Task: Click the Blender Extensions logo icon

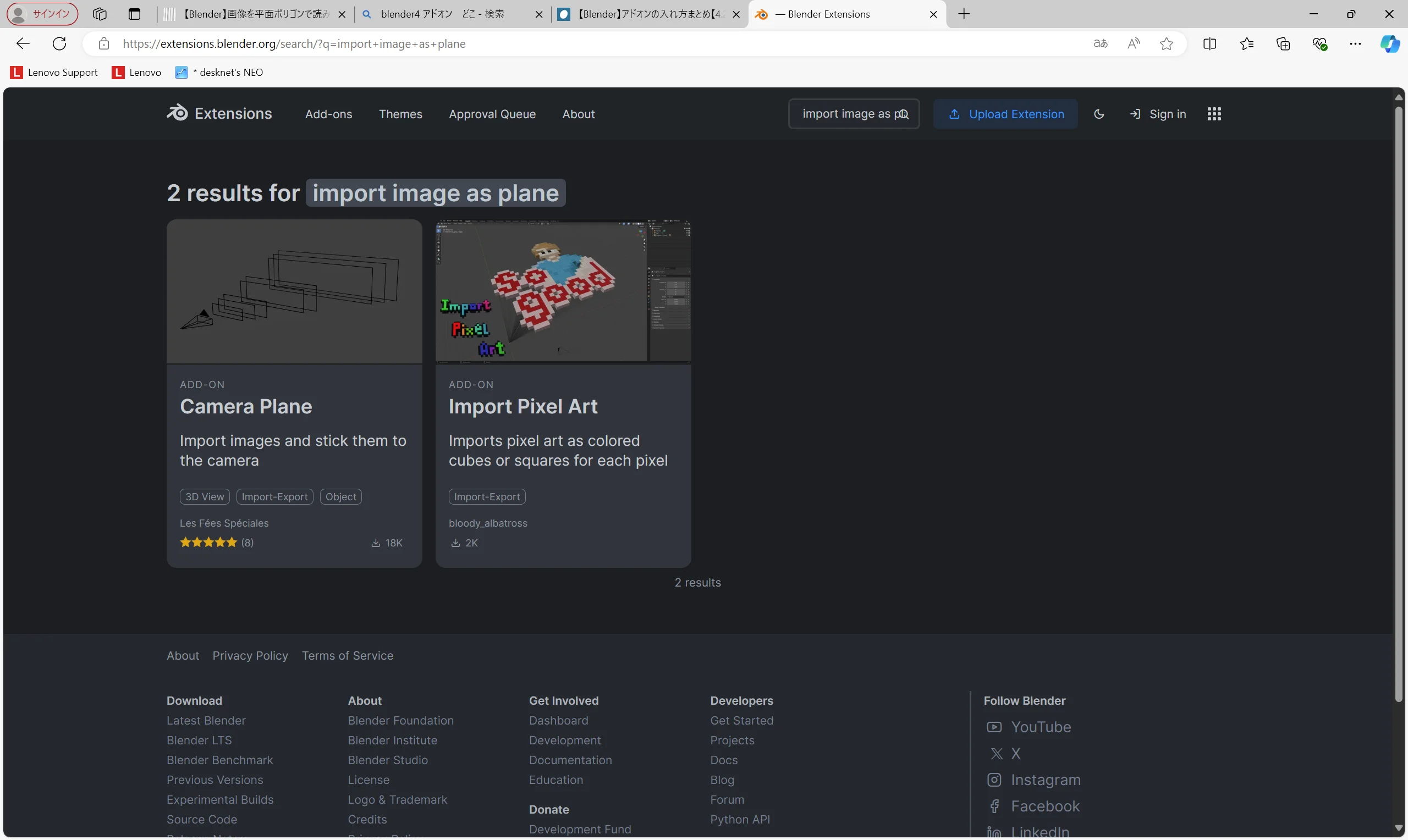Action: pos(177,113)
